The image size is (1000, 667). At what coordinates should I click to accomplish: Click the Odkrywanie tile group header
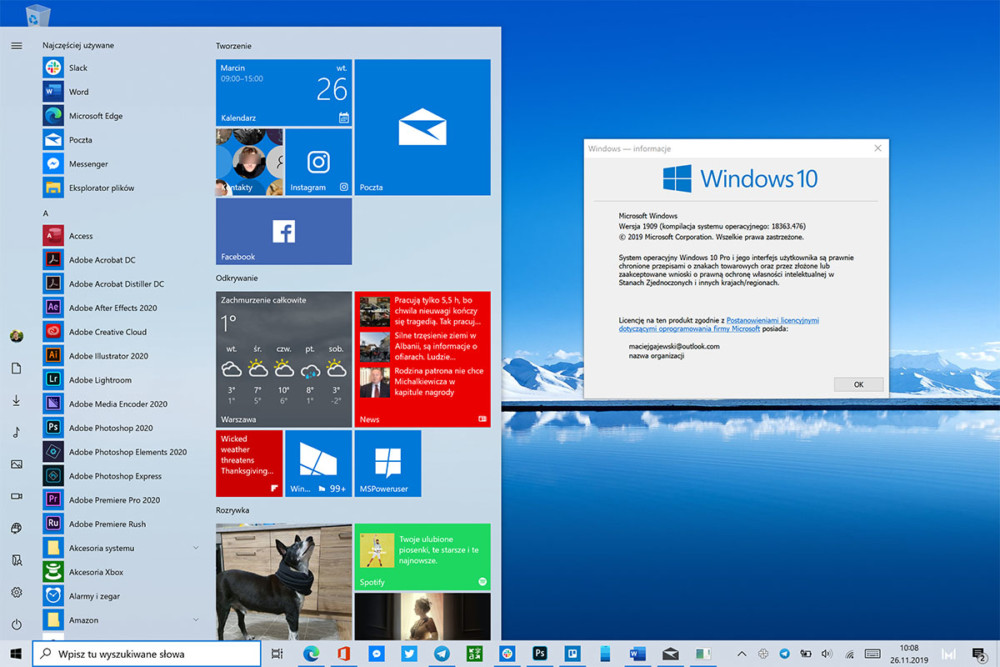237,278
